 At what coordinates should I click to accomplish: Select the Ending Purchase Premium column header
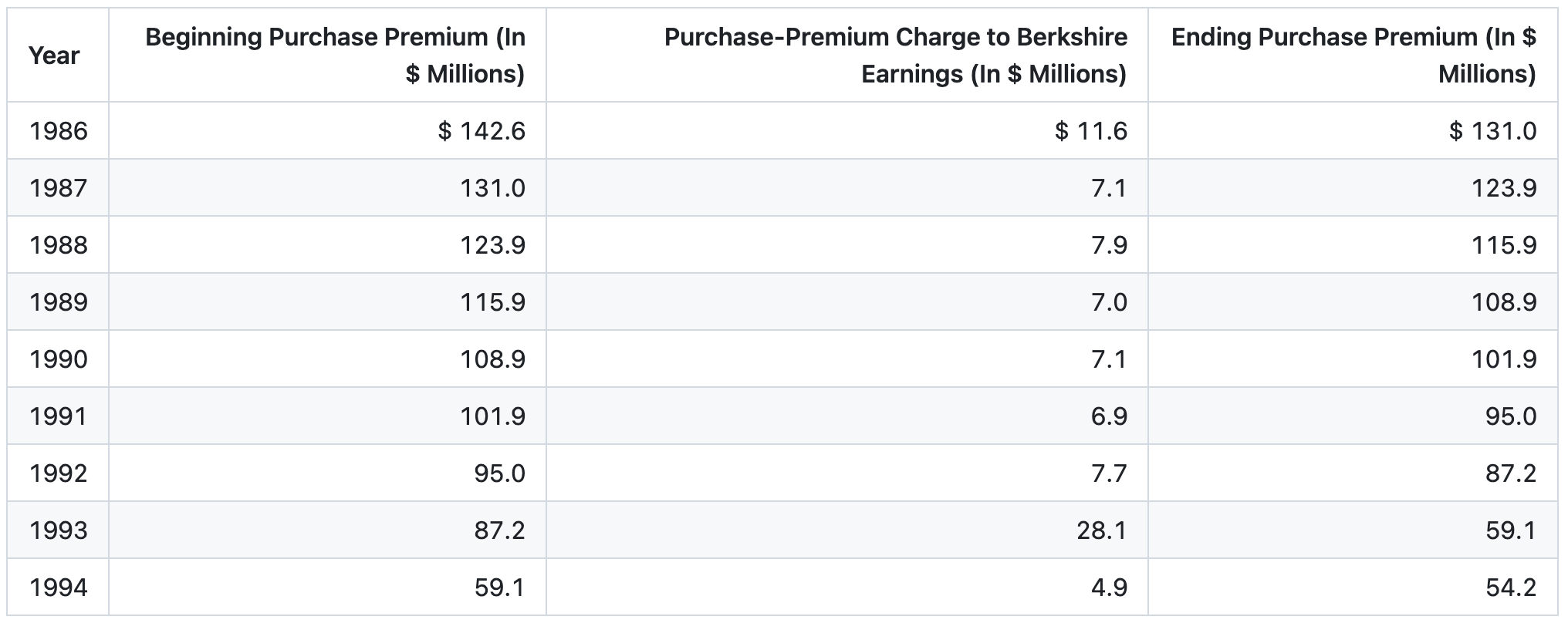tap(1353, 56)
